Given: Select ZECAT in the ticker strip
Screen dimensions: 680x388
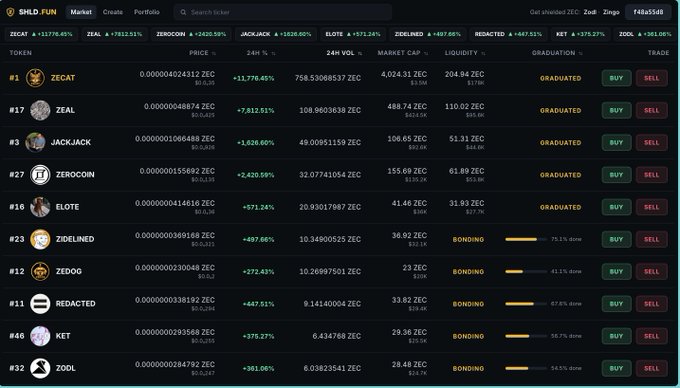Looking at the screenshot, I should point(41,34).
